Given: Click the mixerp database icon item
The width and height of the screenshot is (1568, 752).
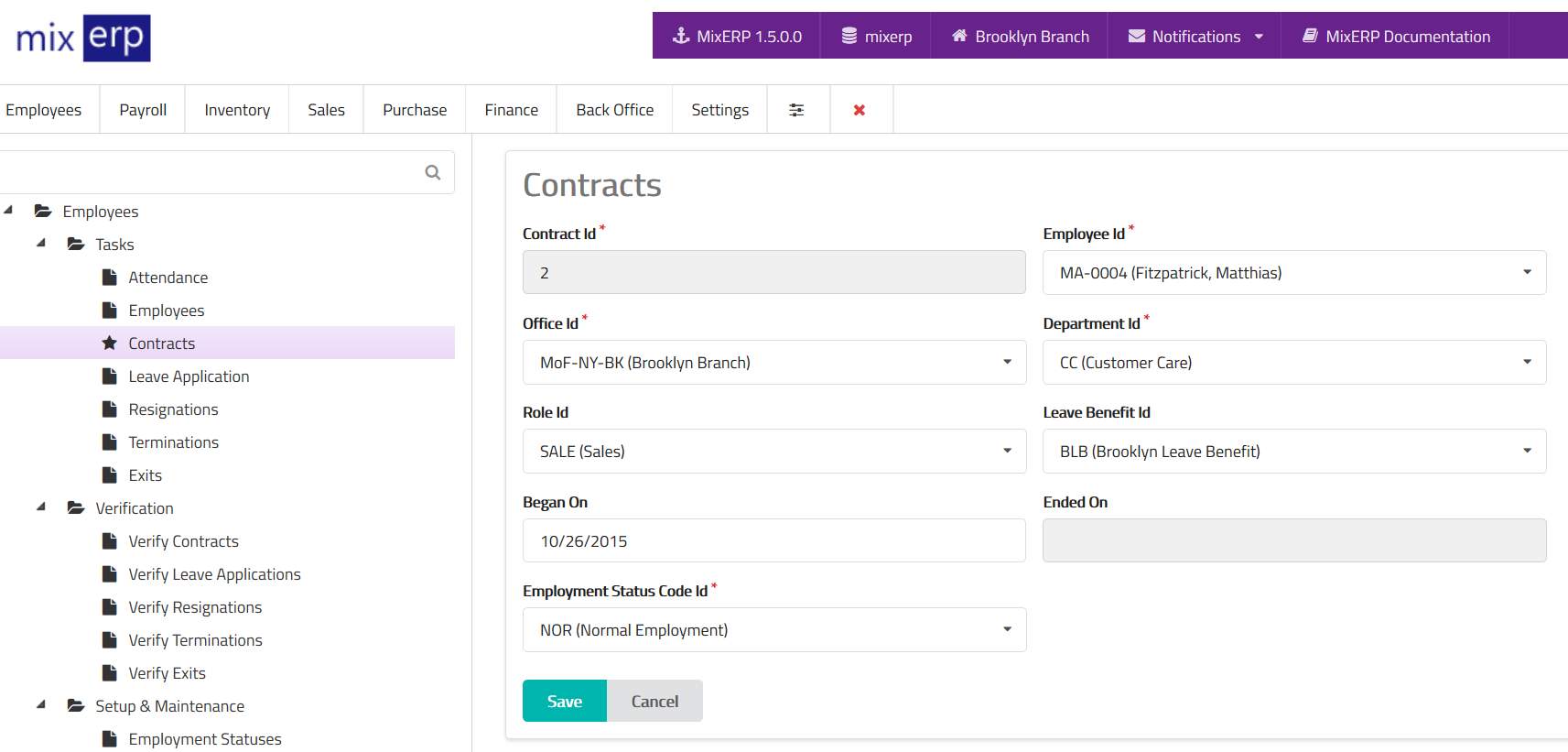Looking at the screenshot, I should tap(876, 37).
